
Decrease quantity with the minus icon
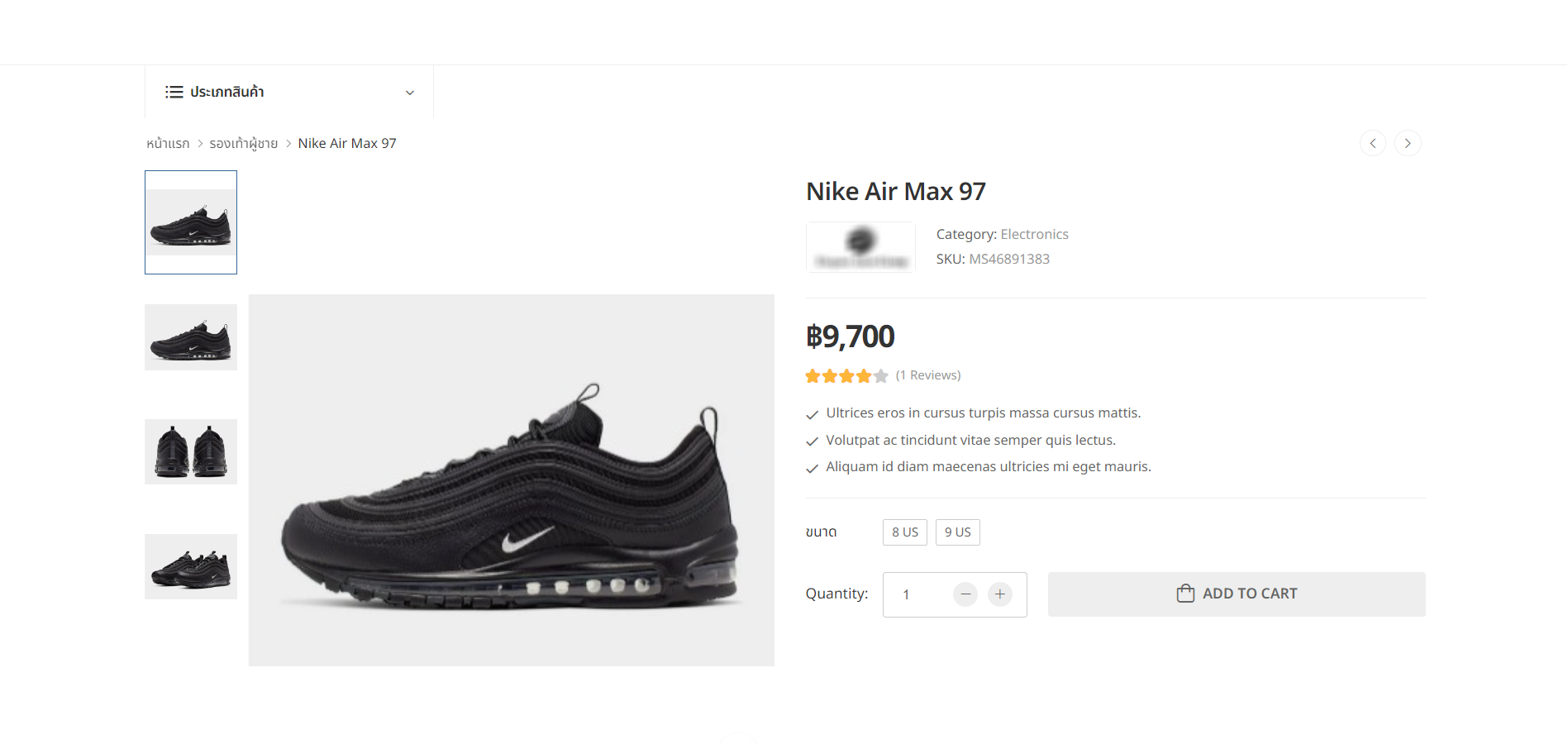(965, 594)
